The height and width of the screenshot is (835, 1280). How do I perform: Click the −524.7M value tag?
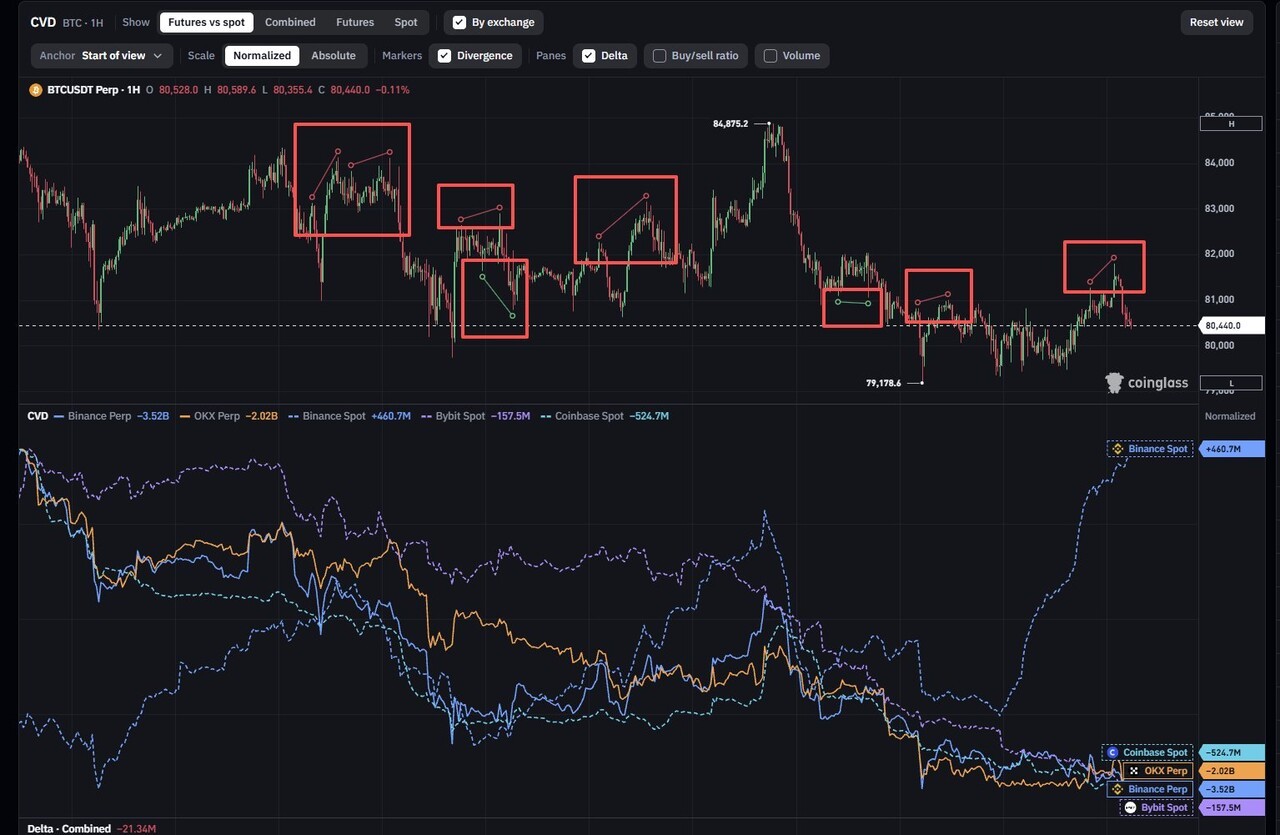click(1232, 752)
